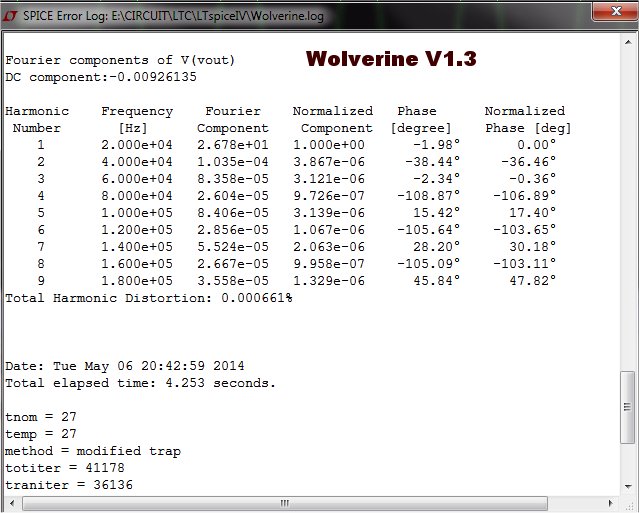Click Fourier component 2.678e+01
Screen dimensions: 639x513
click(233, 145)
